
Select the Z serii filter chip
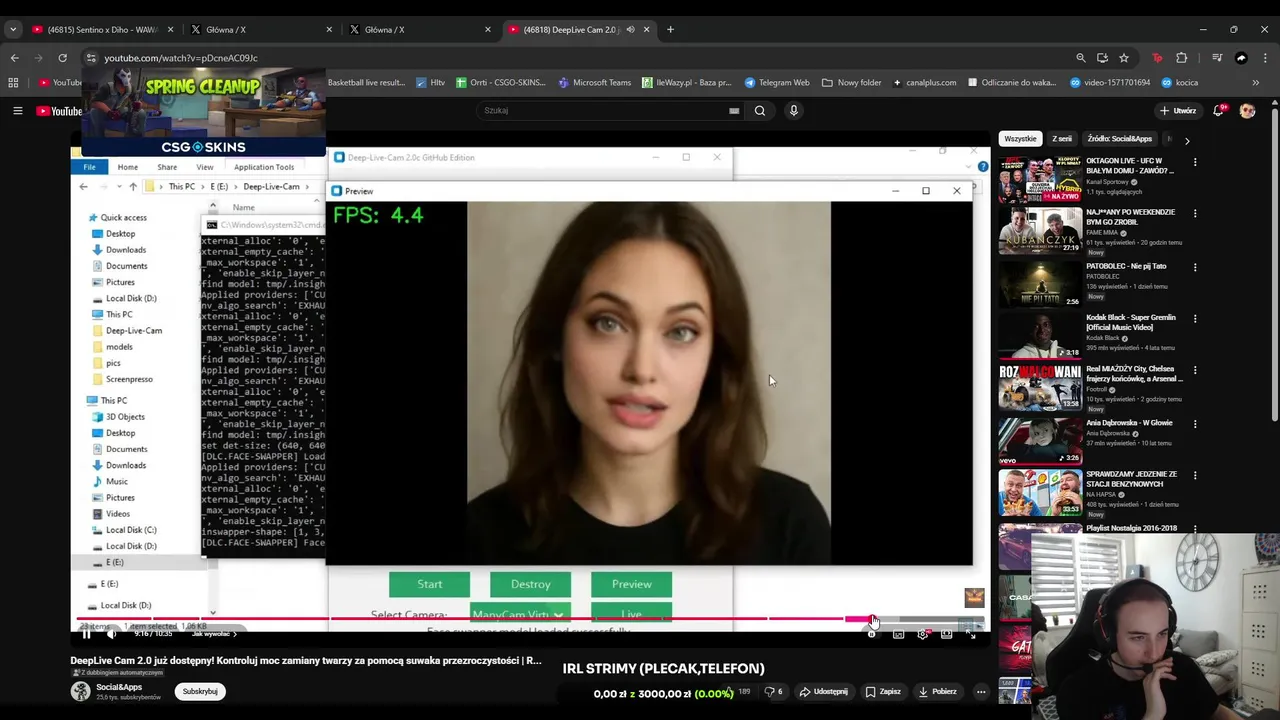[x=1062, y=139]
